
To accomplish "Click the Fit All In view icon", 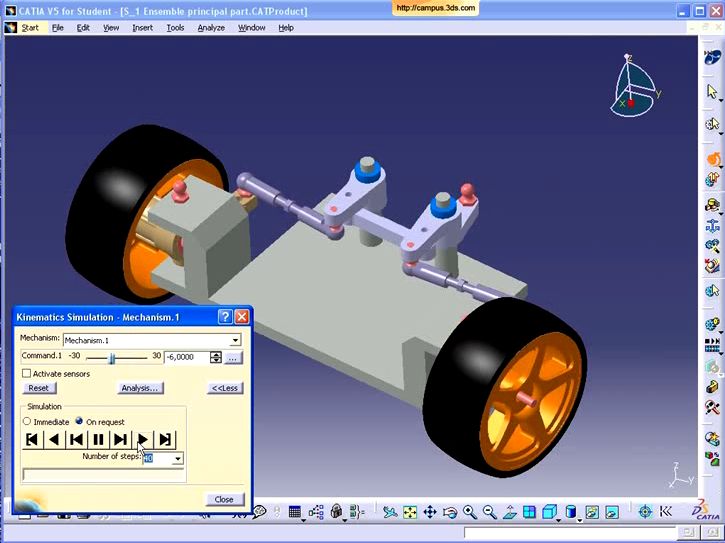I will click(410, 512).
